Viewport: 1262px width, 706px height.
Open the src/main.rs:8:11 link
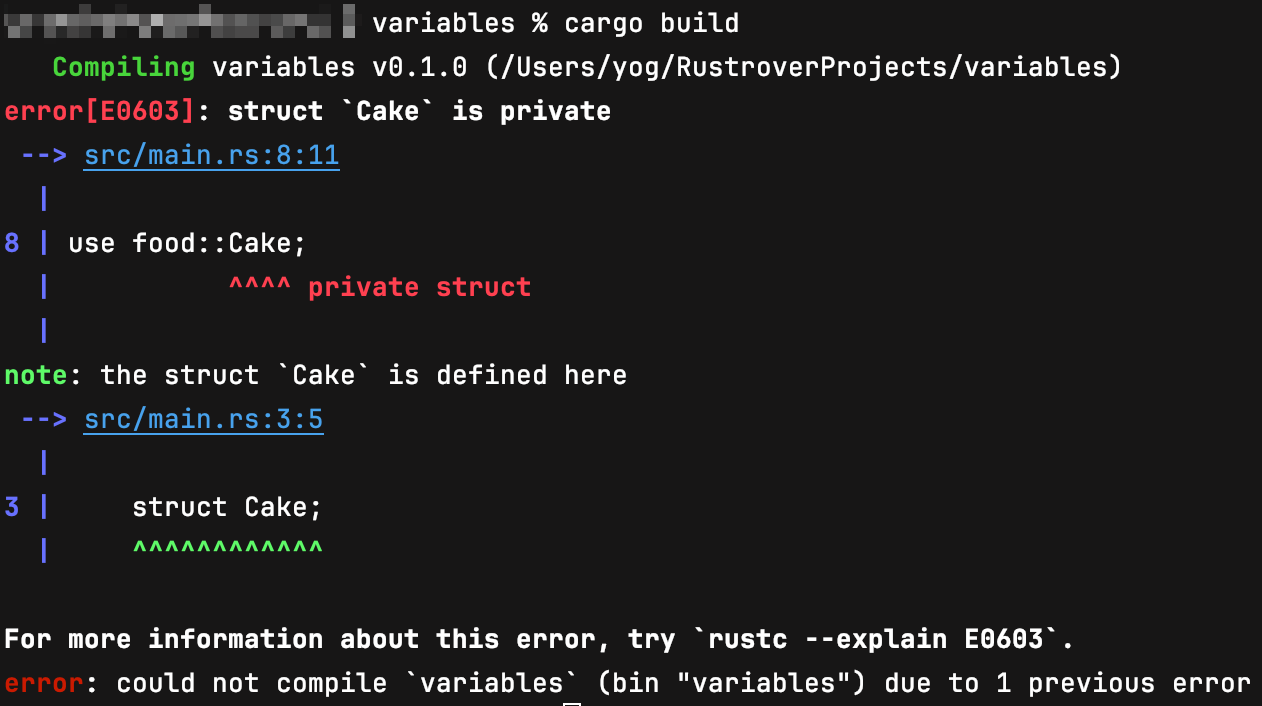tap(212, 155)
